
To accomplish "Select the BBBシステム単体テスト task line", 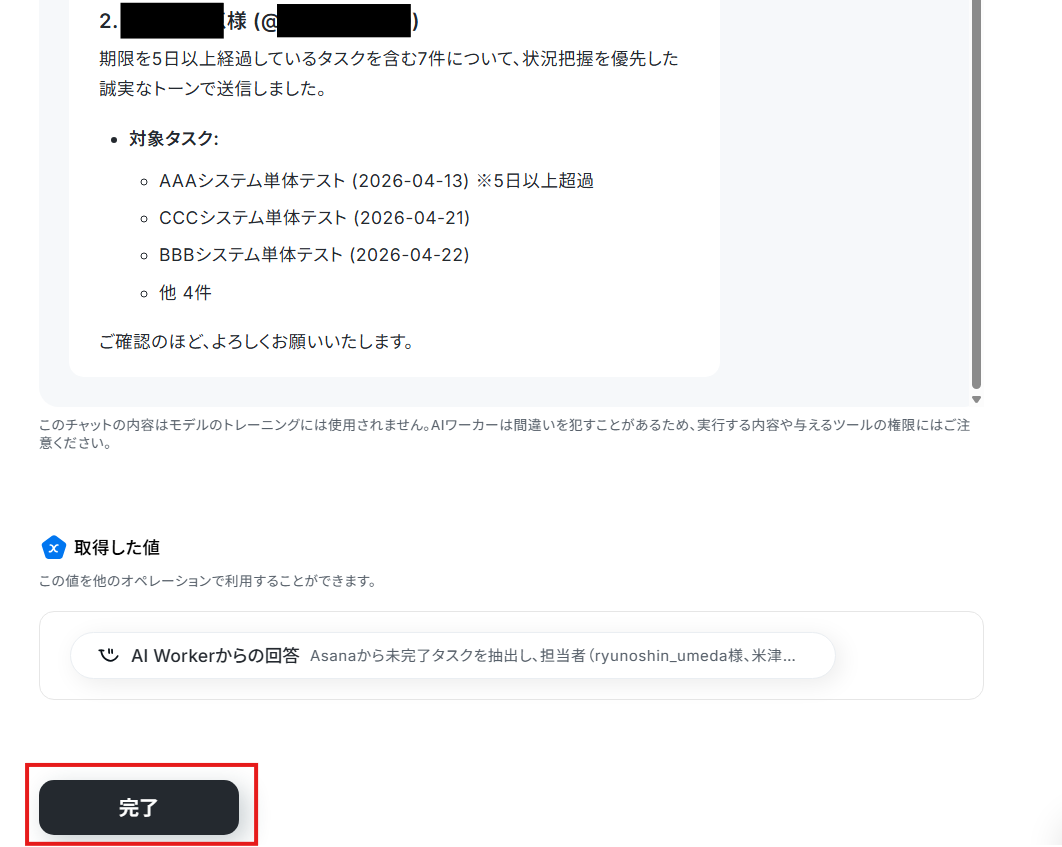I will click(314, 255).
